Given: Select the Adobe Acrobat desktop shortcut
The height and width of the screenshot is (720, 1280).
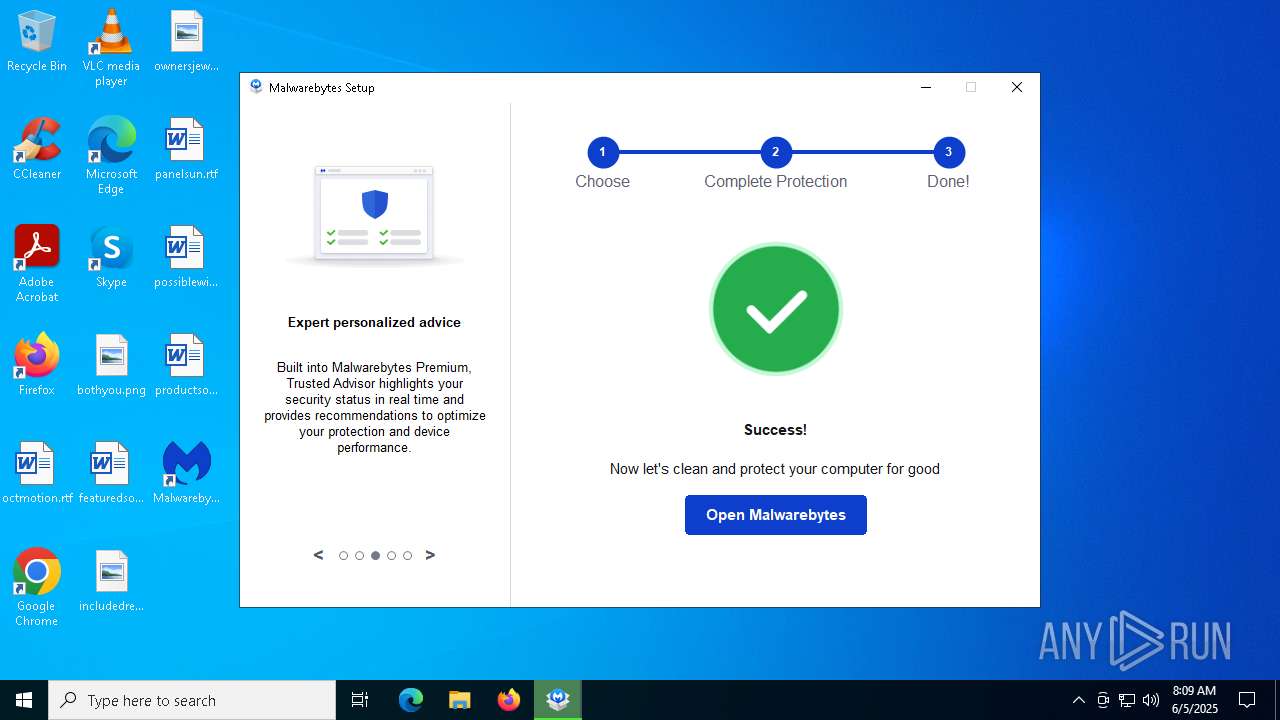Looking at the screenshot, I should tap(37, 264).
